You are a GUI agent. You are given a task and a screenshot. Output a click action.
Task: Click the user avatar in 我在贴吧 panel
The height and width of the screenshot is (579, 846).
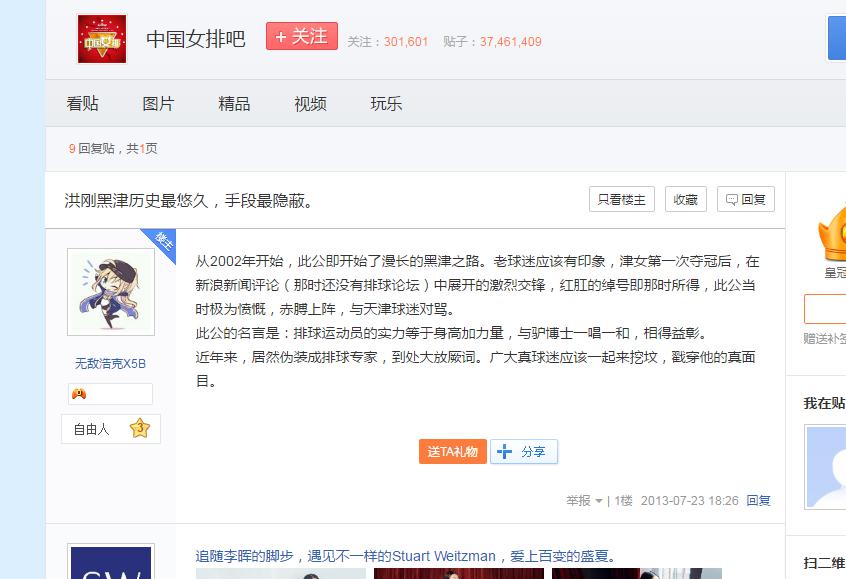click(827, 466)
